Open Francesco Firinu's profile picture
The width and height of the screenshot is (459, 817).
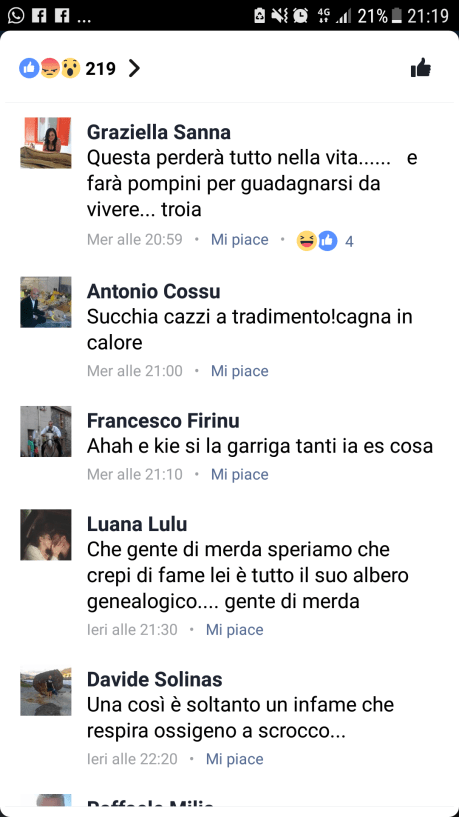click(x=46, y=431)
